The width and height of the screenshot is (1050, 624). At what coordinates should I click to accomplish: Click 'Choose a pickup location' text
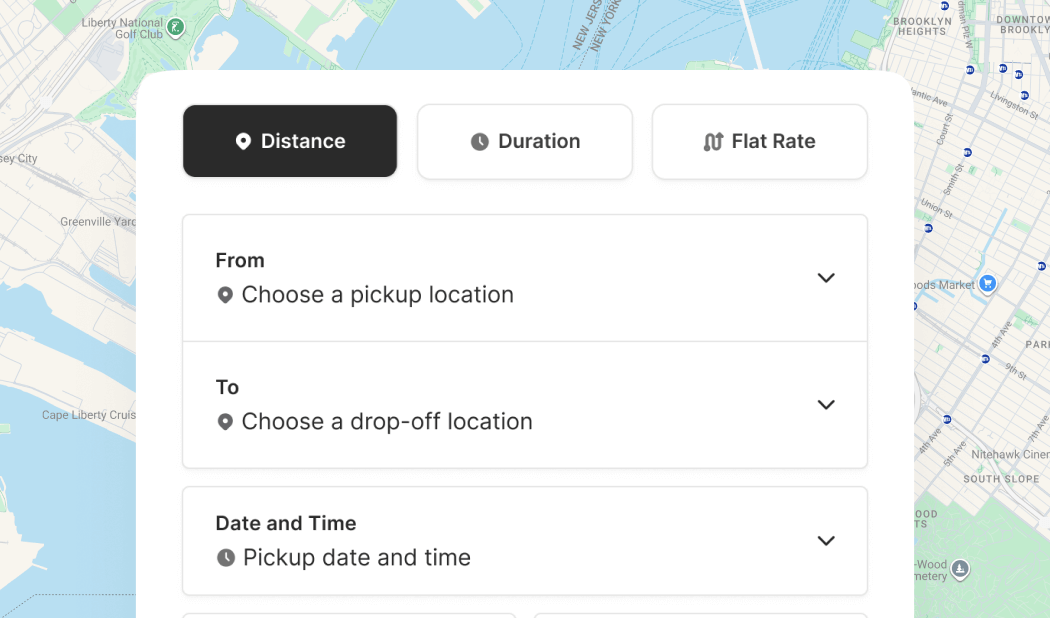click(377, 295)
